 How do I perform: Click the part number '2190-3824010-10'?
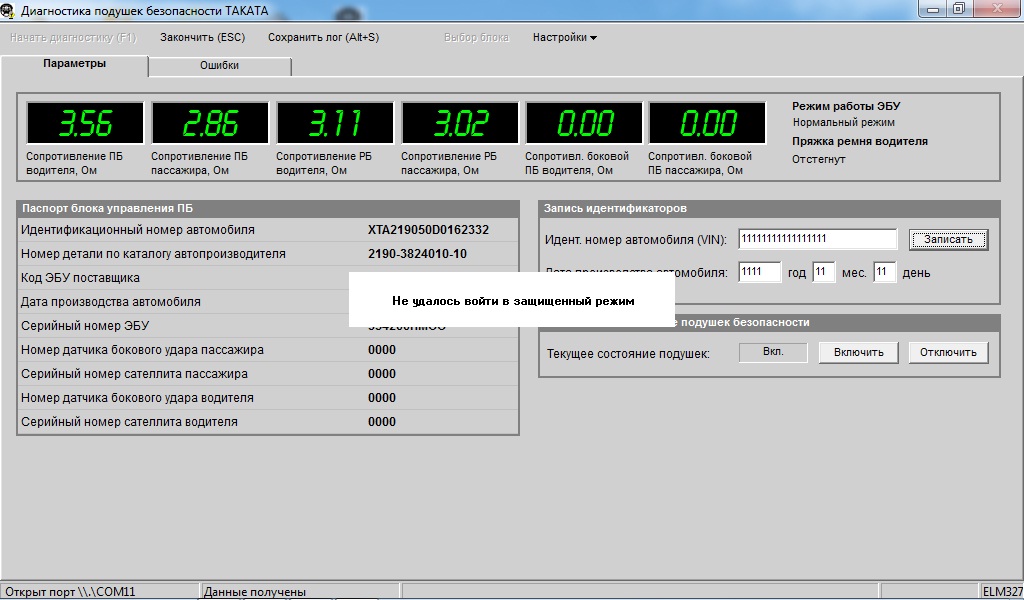click(417, 254)
